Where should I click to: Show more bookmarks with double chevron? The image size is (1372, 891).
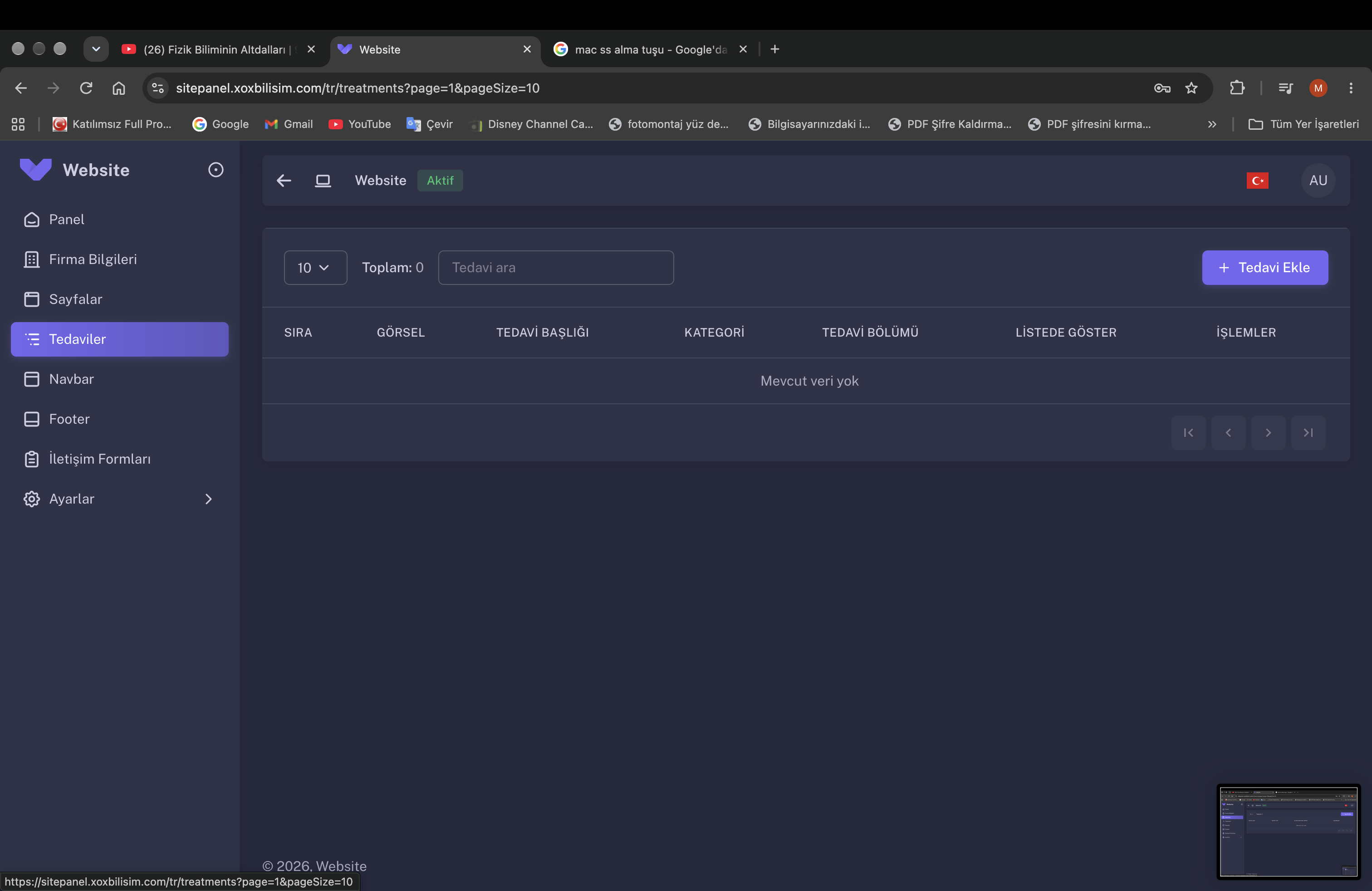tap(1212, 124)
